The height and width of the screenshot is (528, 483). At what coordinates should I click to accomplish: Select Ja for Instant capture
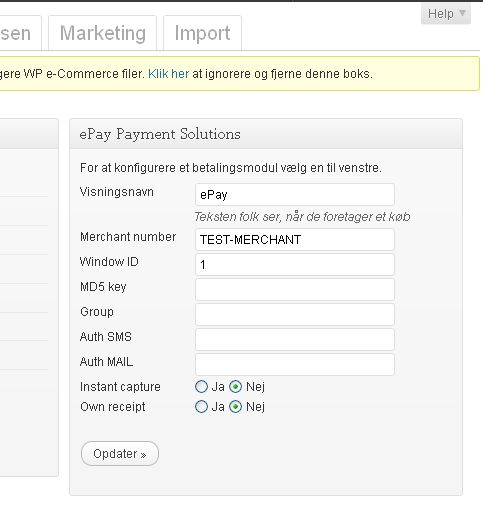coord(201,387)
